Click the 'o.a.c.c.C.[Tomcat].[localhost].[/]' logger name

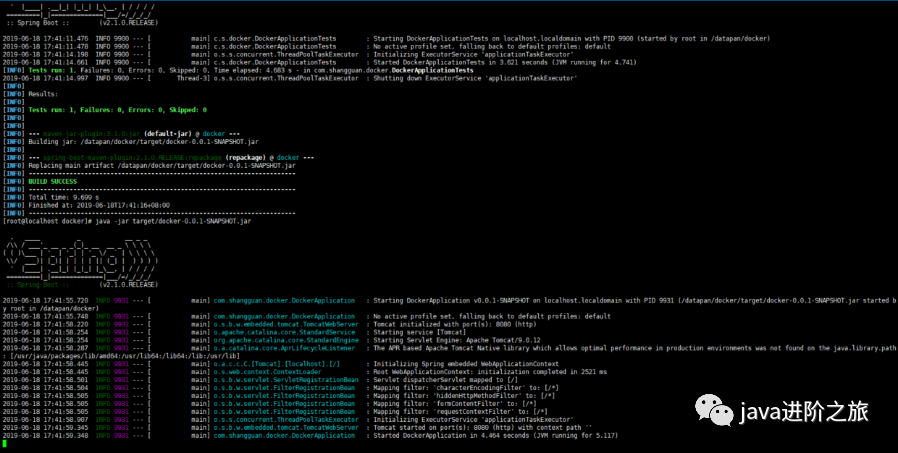click(277, 364)
